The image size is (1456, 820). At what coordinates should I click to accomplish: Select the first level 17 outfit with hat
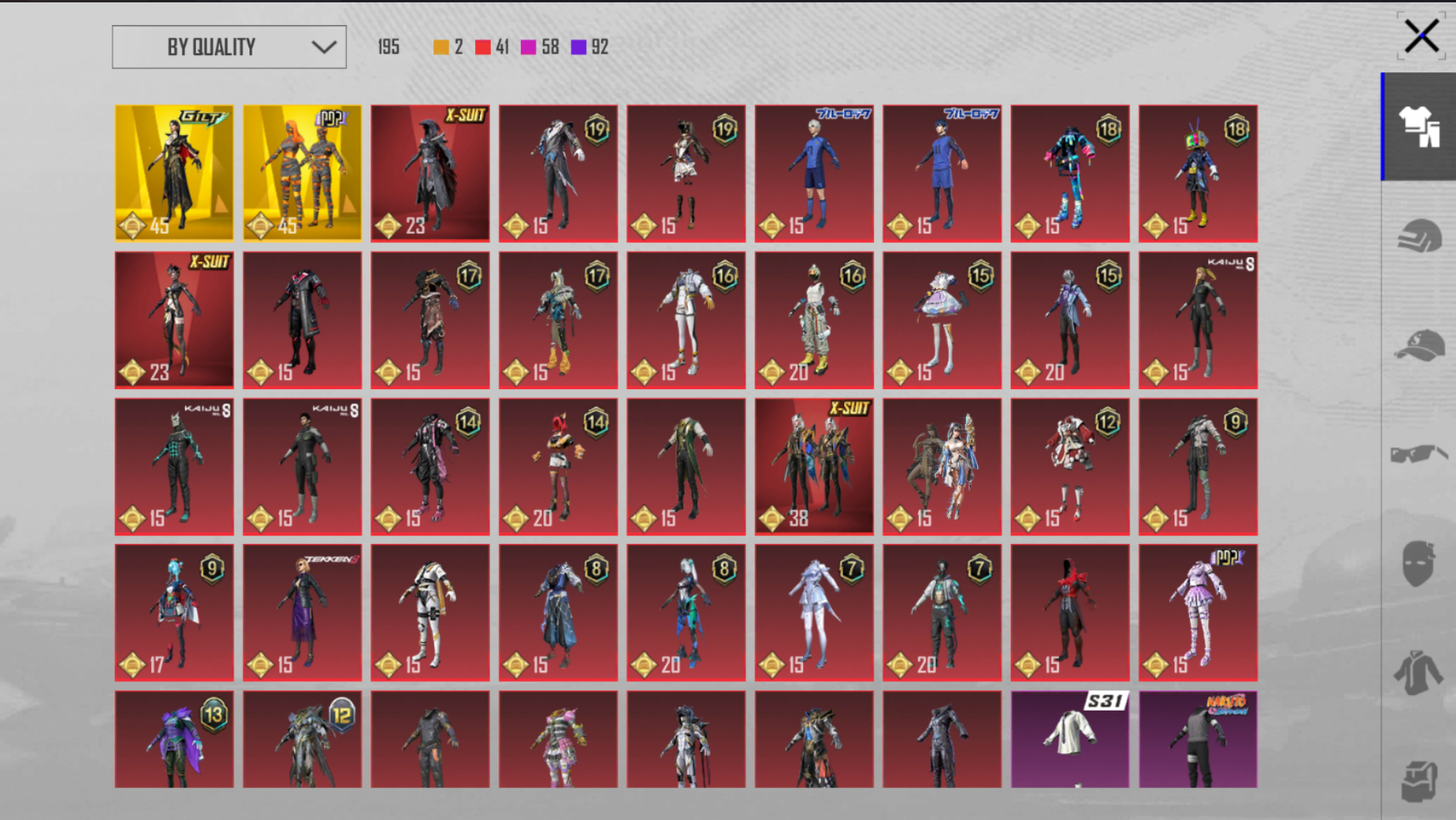click(430, 320)
